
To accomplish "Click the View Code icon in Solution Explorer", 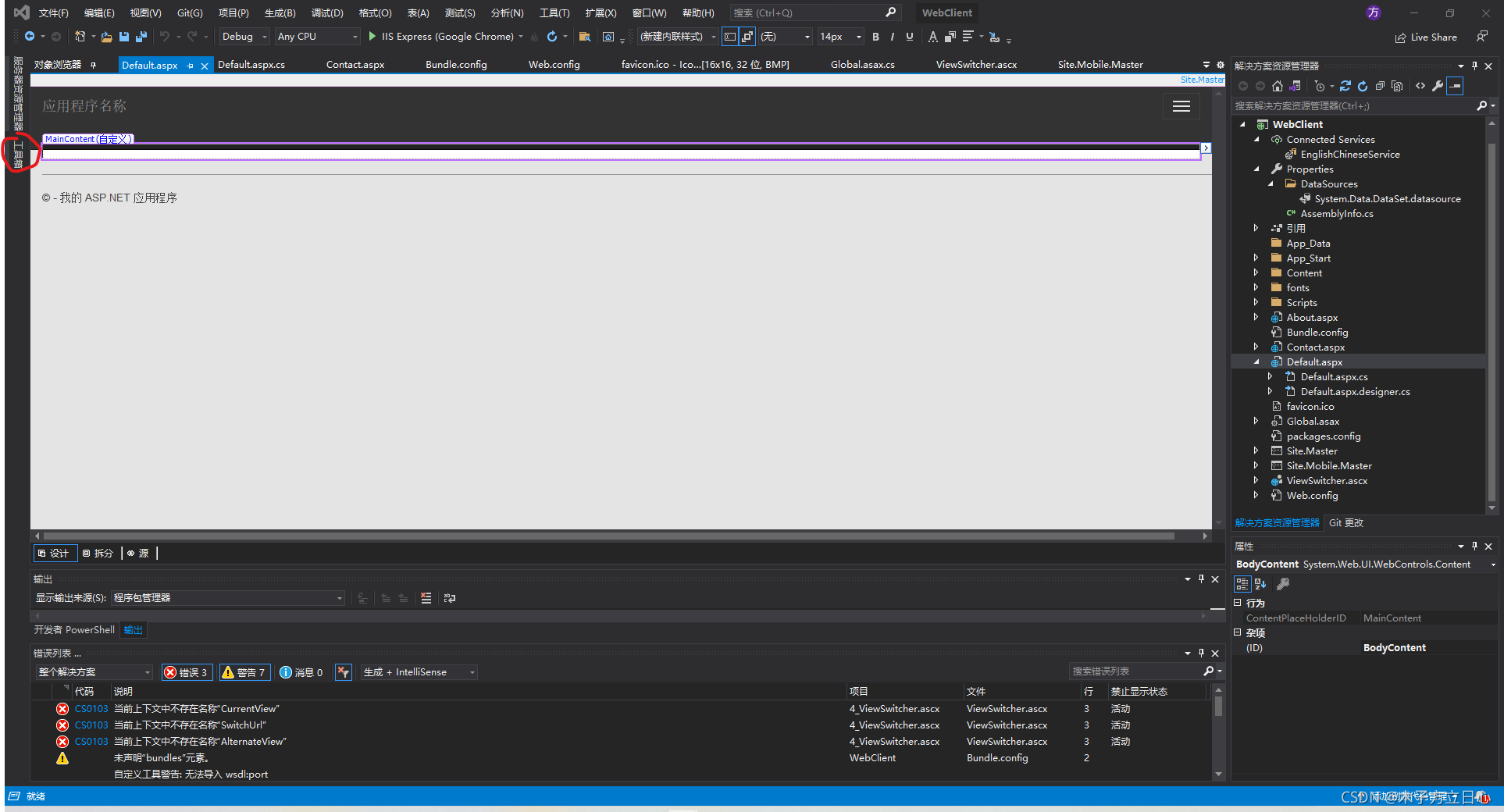I will click(x=1420, y=86).
